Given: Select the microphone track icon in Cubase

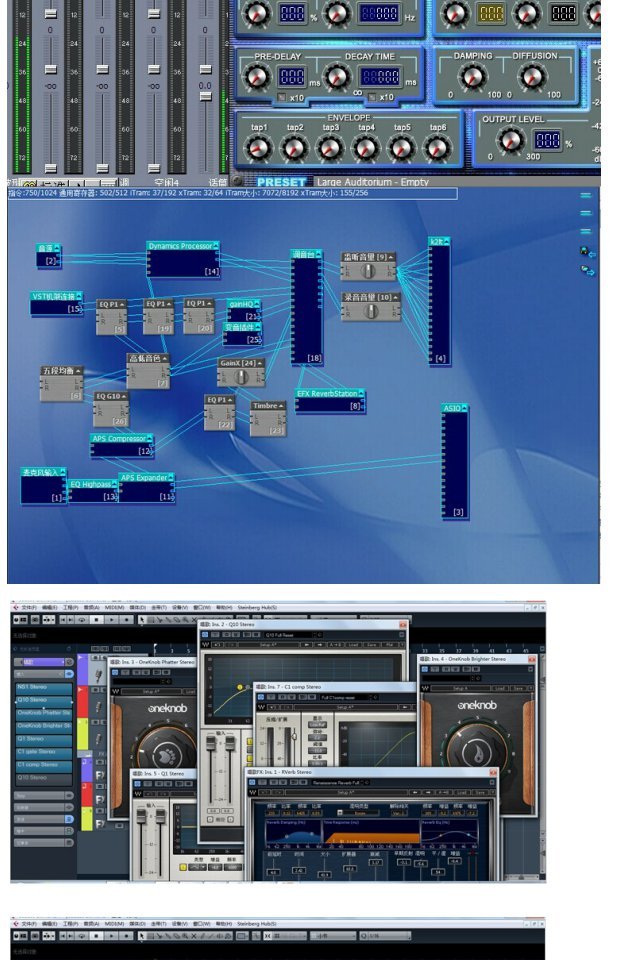Looking at the screenshot, I should [x=99, y=676].
